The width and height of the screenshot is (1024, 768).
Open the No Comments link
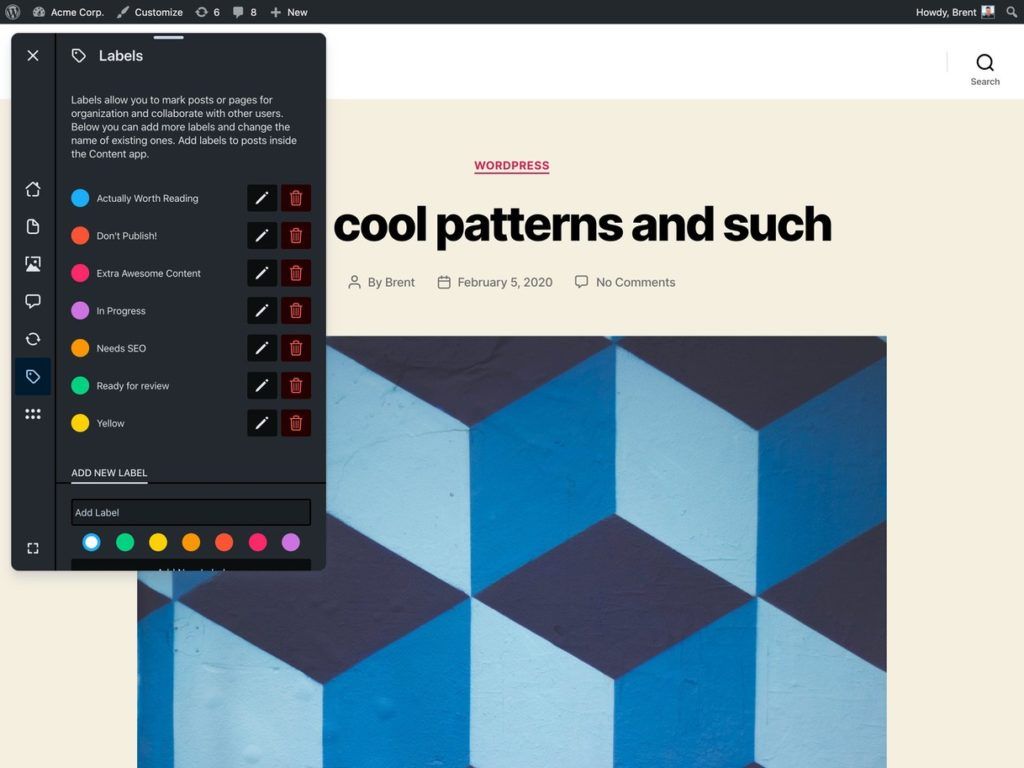(x=635, y=282)
